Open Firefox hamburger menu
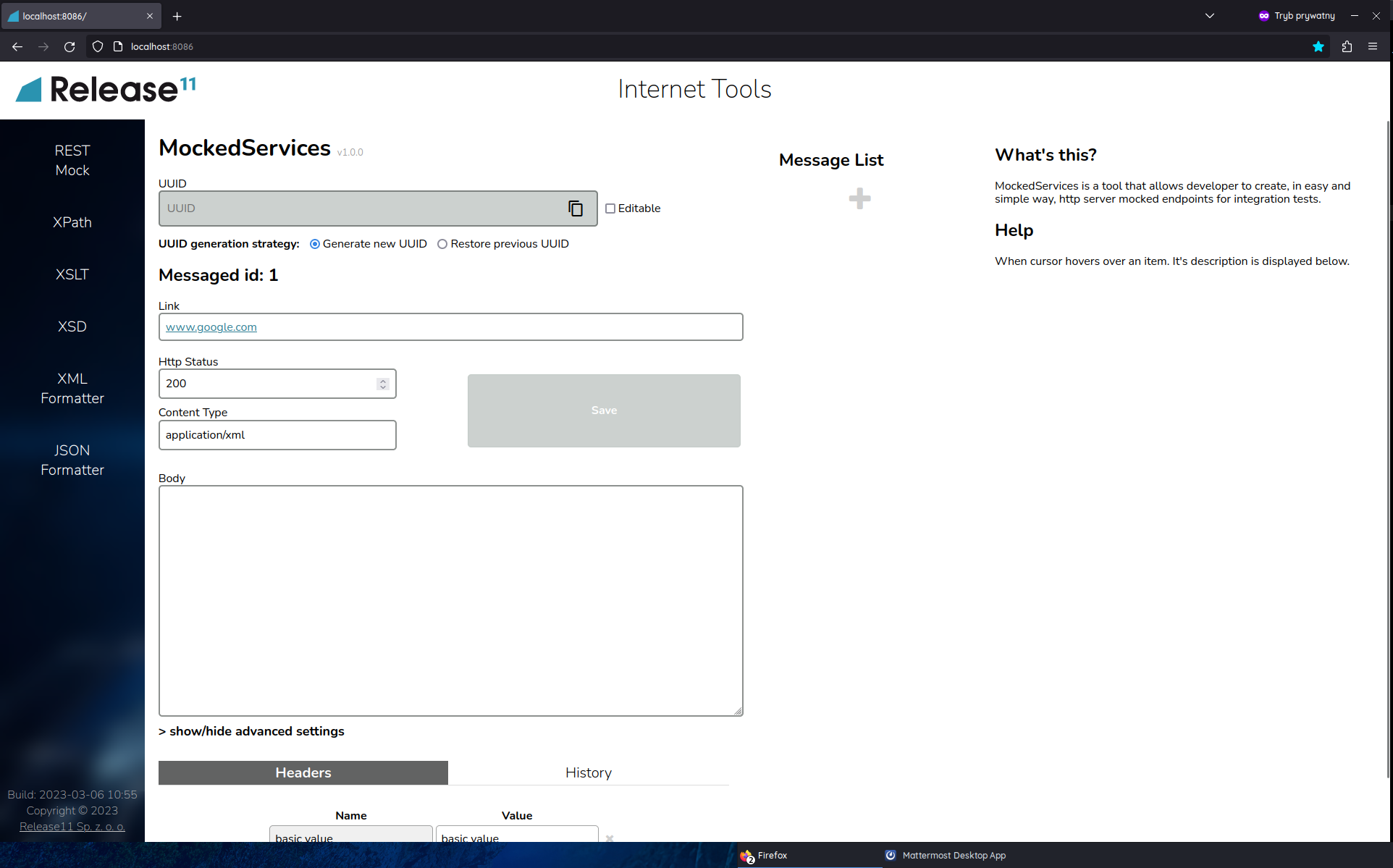The image size is (1393, 868). (1373, 46)
